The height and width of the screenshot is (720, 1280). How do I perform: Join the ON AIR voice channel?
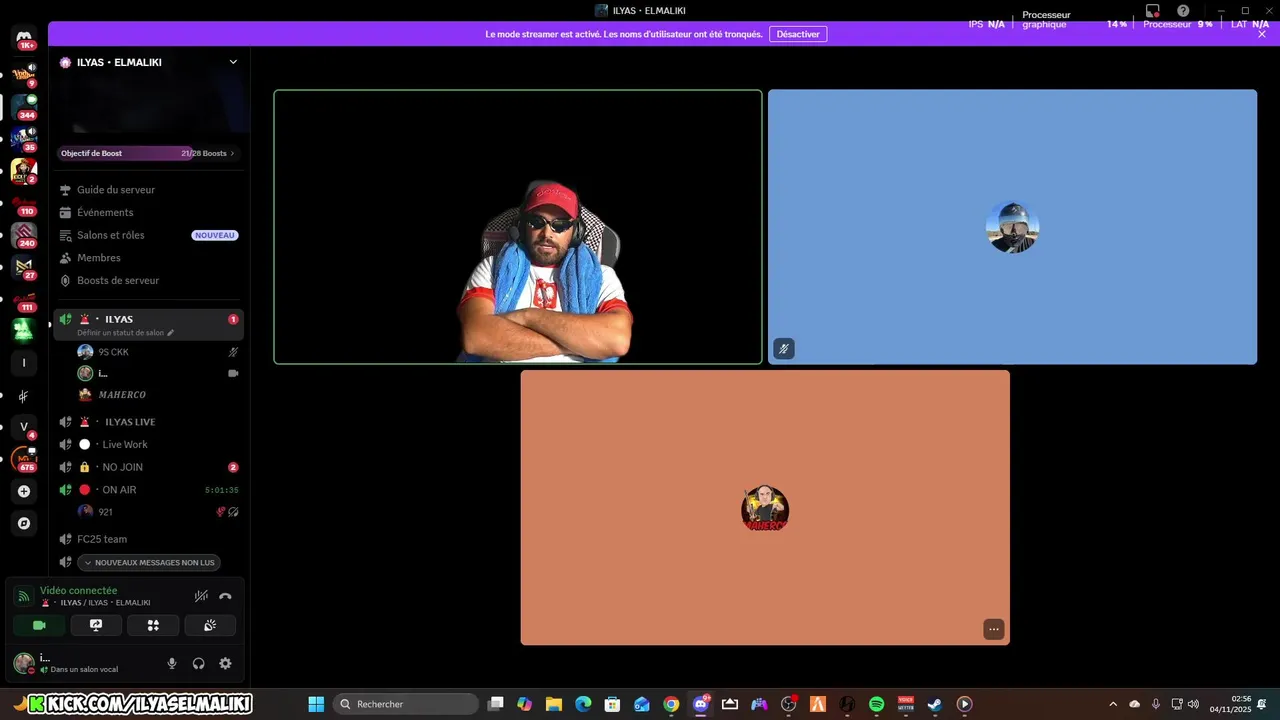(x=148, y=490)
